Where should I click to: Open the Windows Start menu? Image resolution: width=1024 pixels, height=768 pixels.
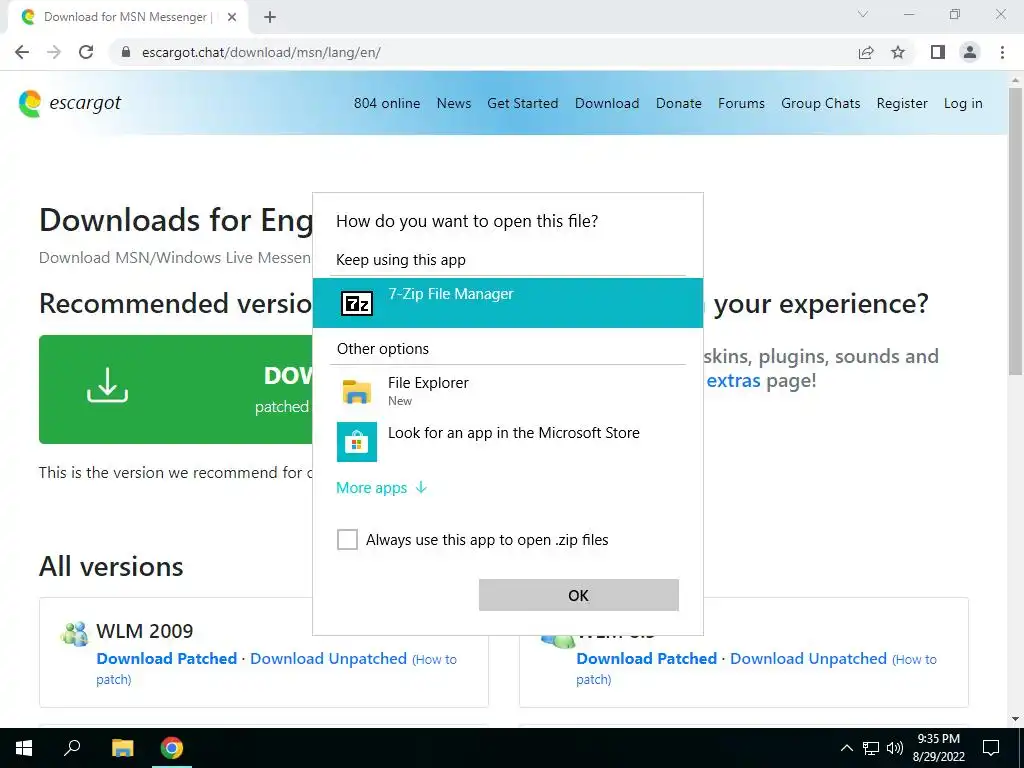[24, 748]
